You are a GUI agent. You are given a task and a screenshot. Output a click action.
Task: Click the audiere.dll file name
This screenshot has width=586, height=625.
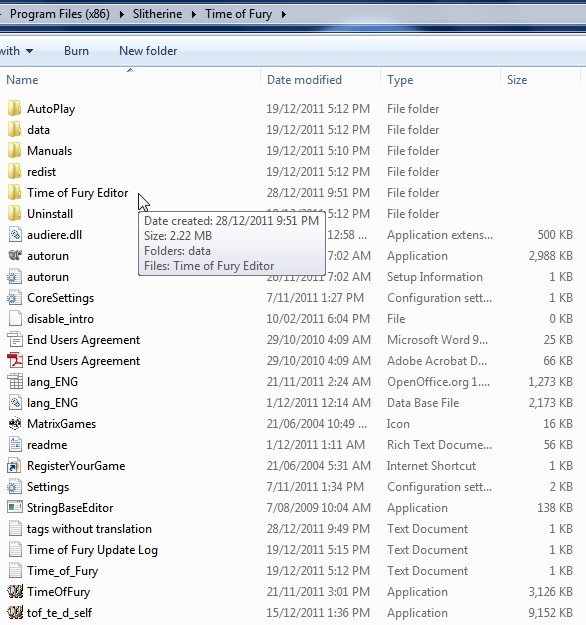click(55, 235)
